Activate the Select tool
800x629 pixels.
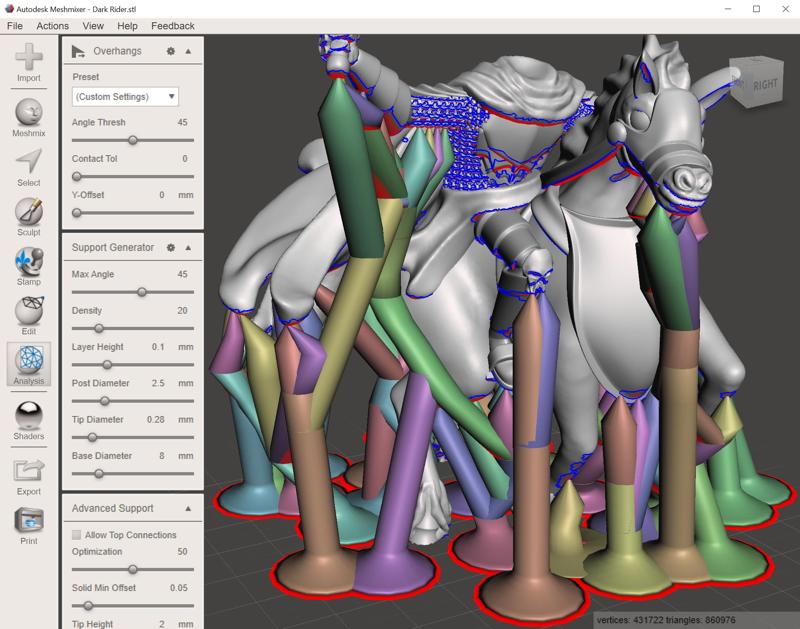point(28,162)
